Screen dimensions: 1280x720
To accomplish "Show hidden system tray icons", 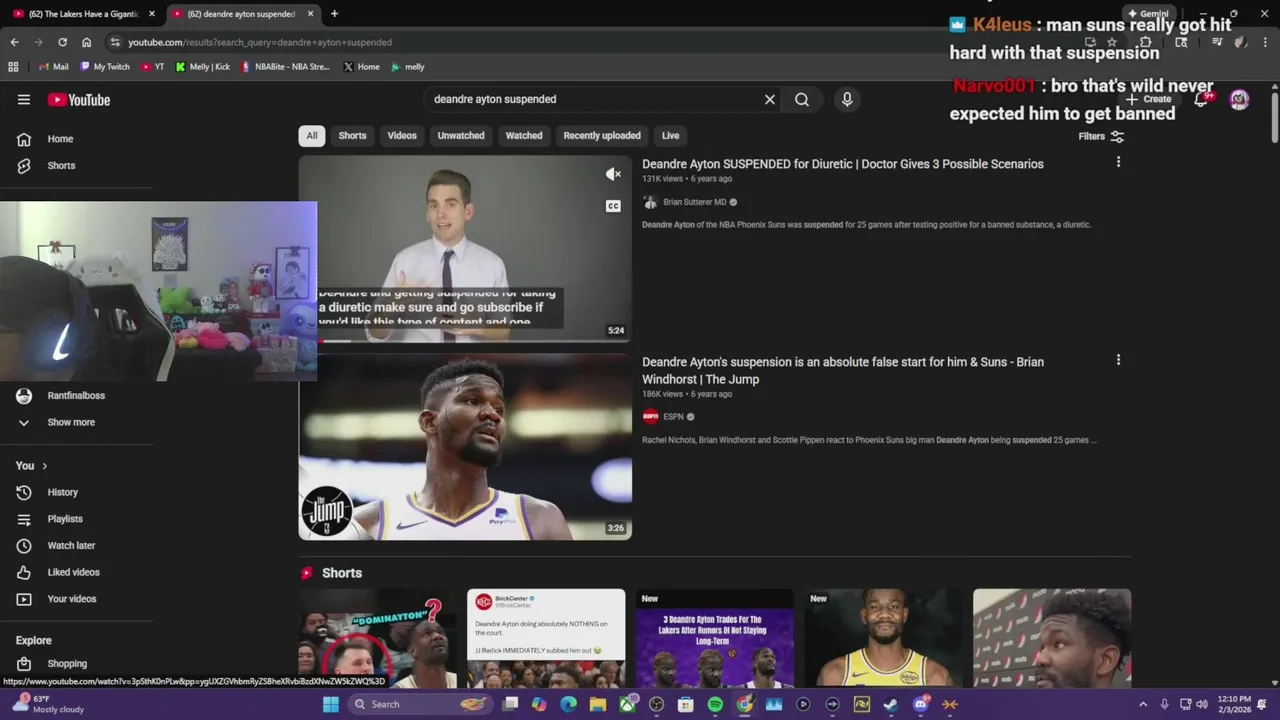I will 1143,704.
